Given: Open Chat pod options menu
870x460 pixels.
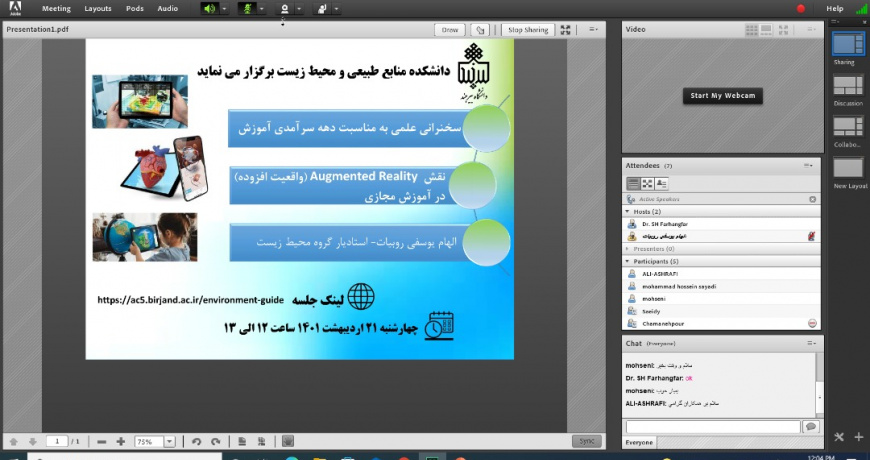Looking at the screenshot, I should (811, 343).
